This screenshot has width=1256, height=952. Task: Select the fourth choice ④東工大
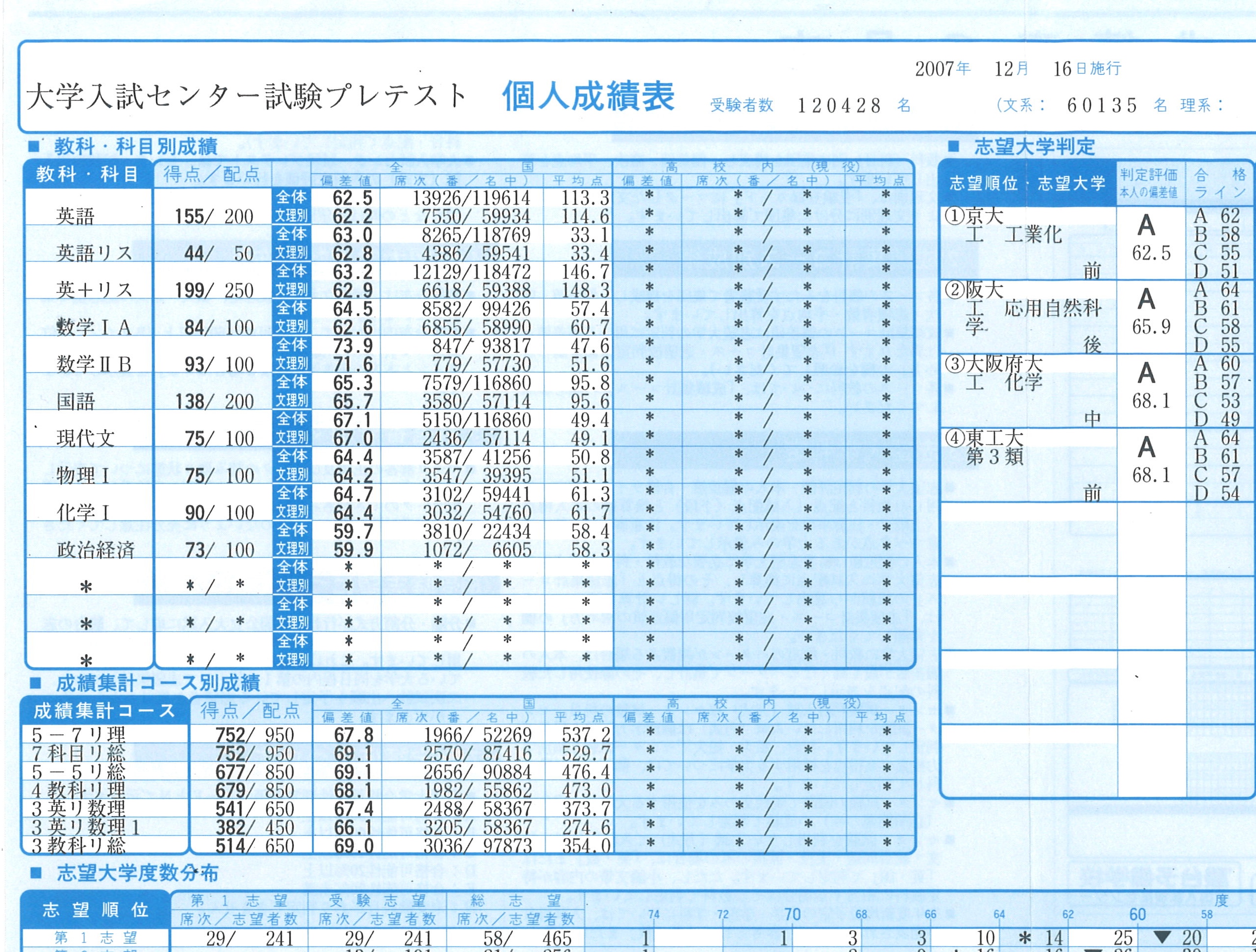point(984,438)
